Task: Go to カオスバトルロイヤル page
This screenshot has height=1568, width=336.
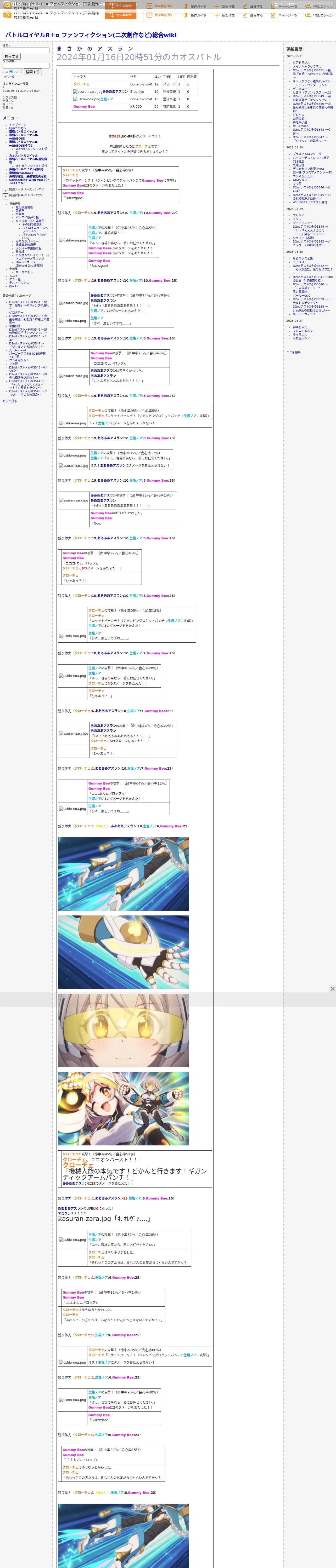Action: (23, 156)
